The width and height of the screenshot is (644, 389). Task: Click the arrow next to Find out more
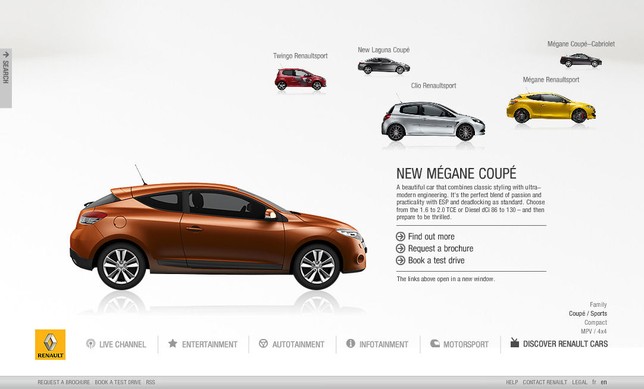[400, 236]
